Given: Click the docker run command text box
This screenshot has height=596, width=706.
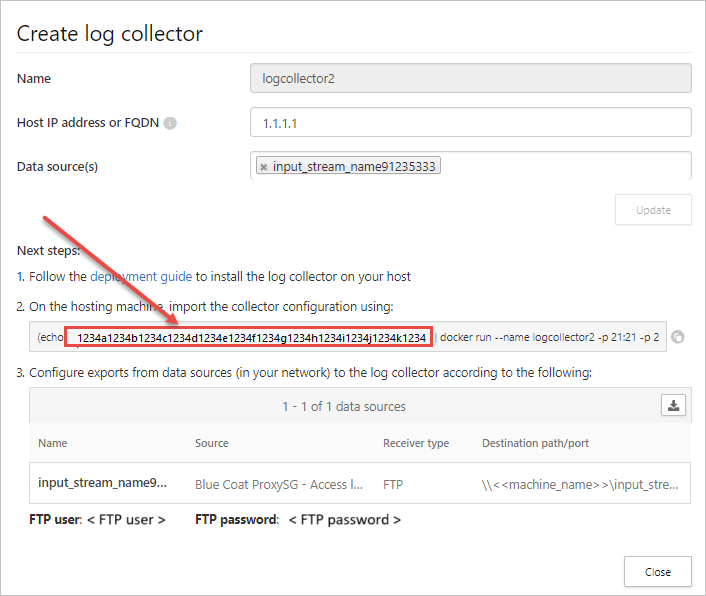Looking at the screenshot, I should (x=548, y=337).
